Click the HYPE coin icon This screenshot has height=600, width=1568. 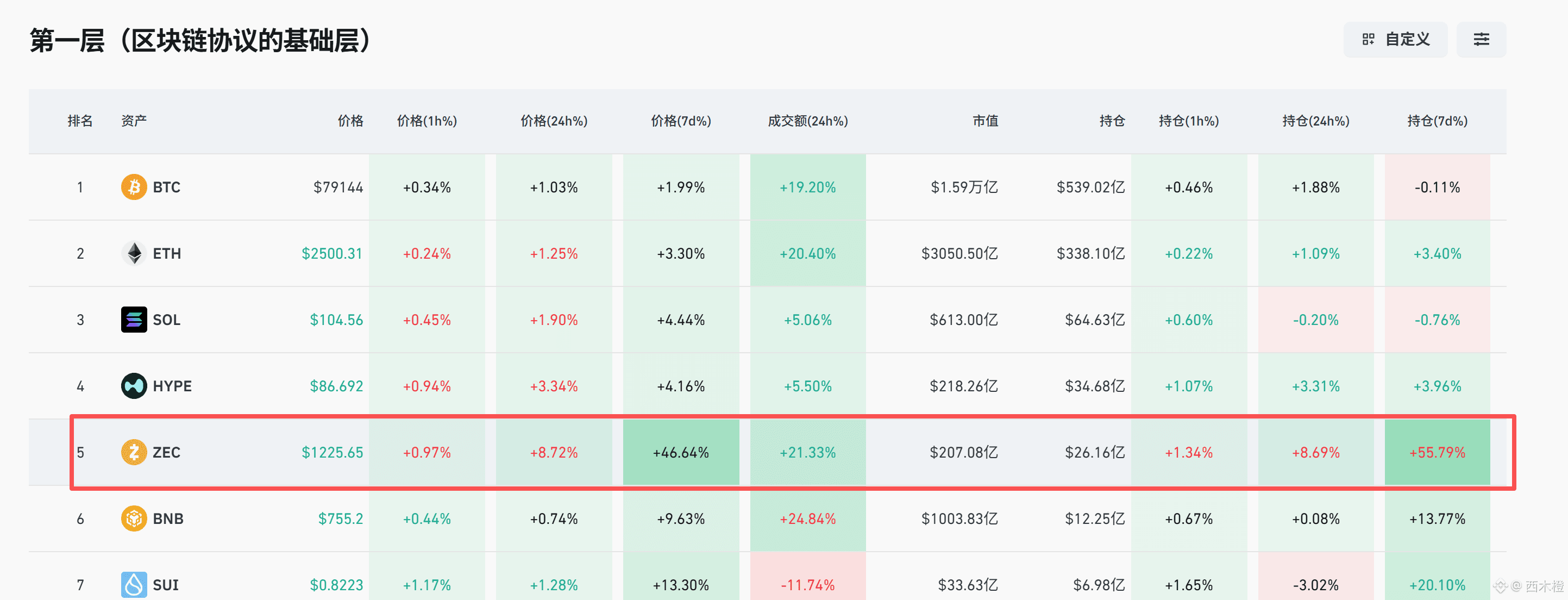pyautogui.click(x=134, y=386)
